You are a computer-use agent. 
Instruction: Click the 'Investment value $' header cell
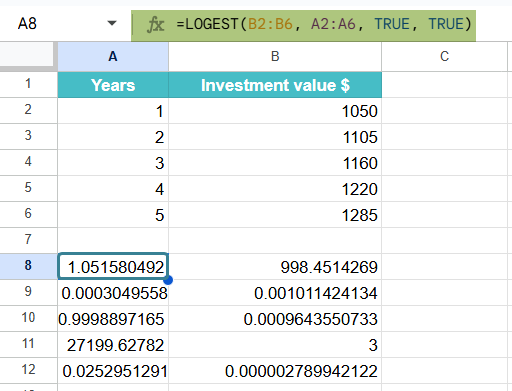pos(275,85)
